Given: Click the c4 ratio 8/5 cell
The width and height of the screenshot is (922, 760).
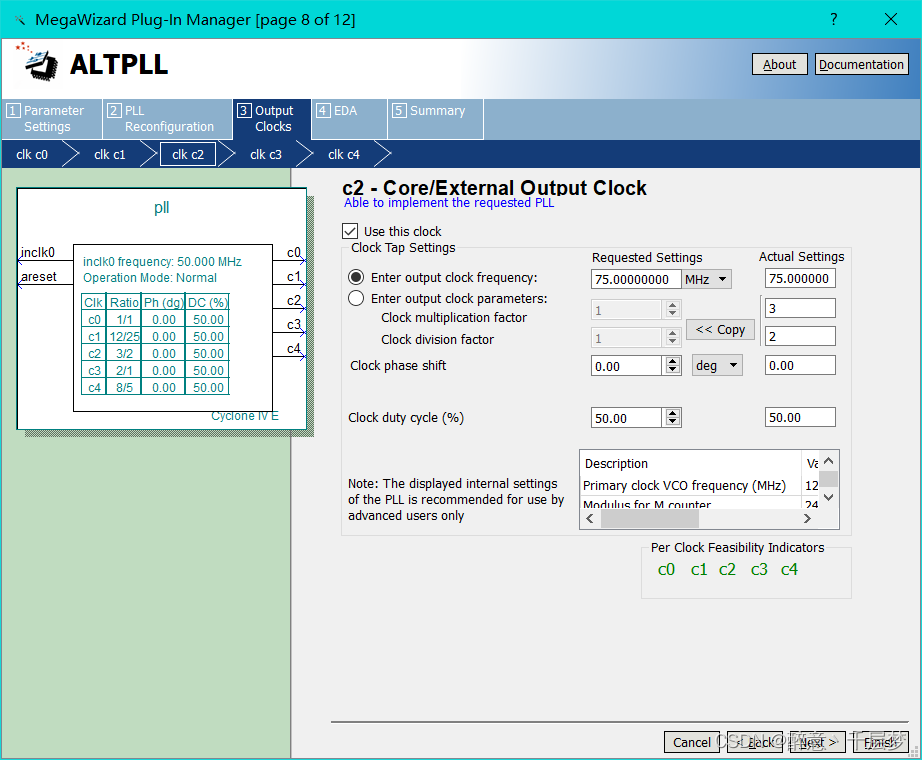Looking at the screenshot, I should [124, 388].
